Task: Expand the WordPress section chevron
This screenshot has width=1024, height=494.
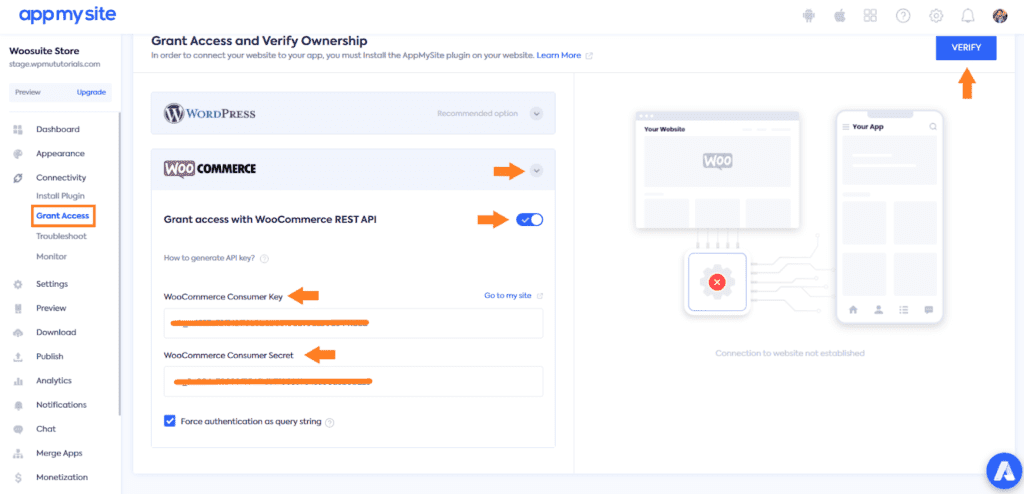Action: (536, 114)
